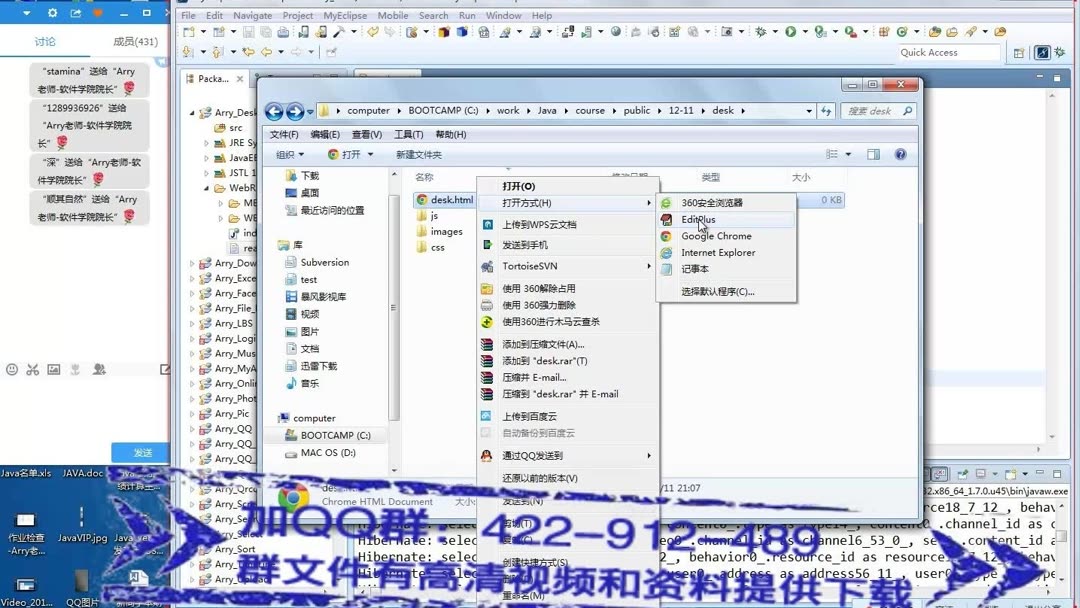Click the 发送 send button in QQ

(141, 452)
